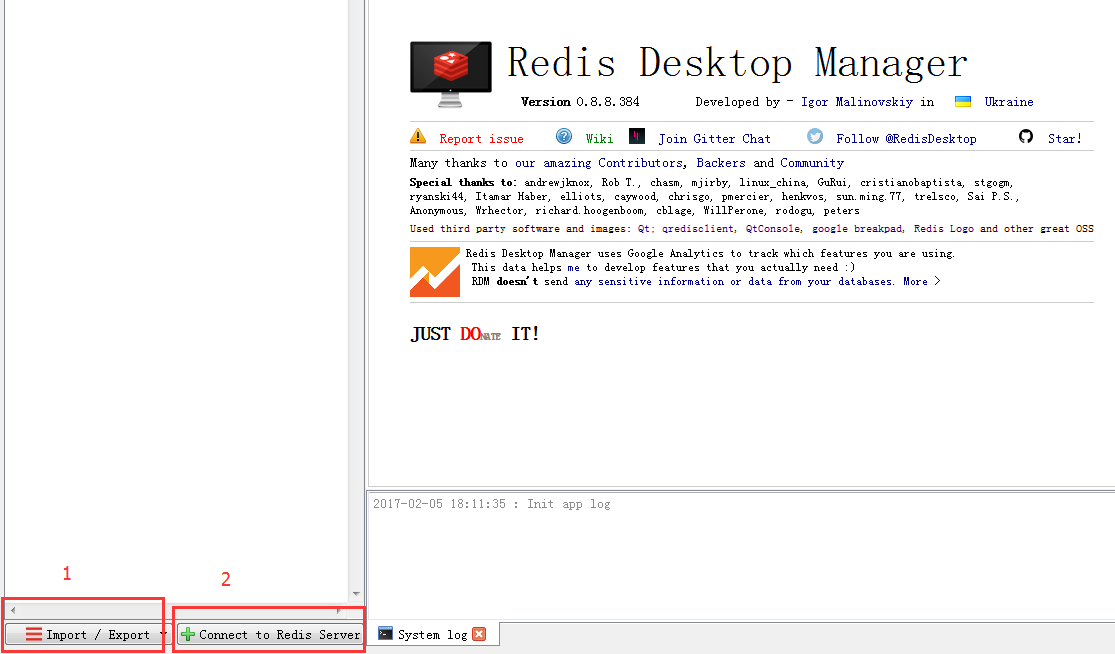Screen dimensions: 1115x654
Task: Click the green plus icon on Connect button
Action: 188,634
